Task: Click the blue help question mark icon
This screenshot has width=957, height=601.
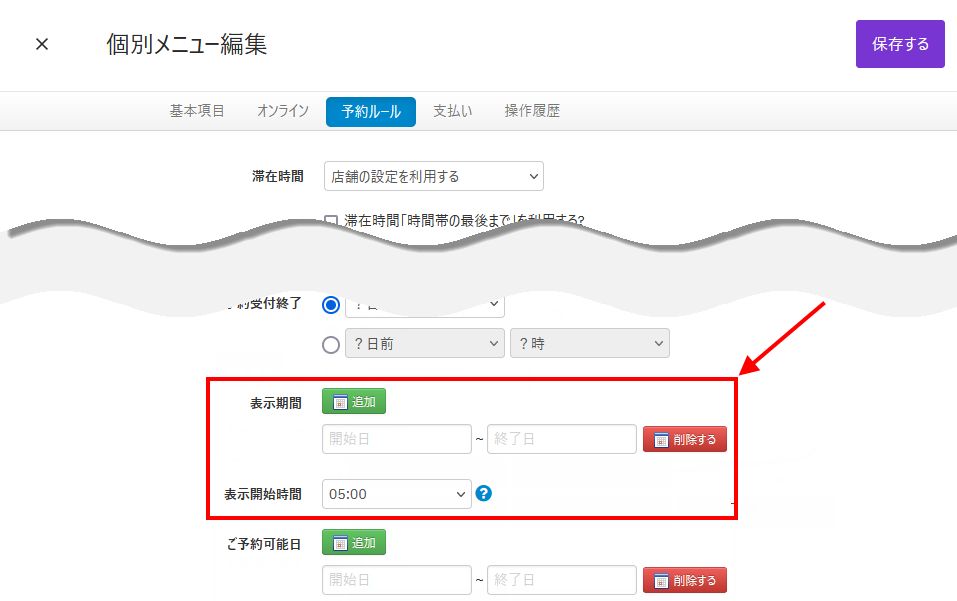Action: point(484,493)
